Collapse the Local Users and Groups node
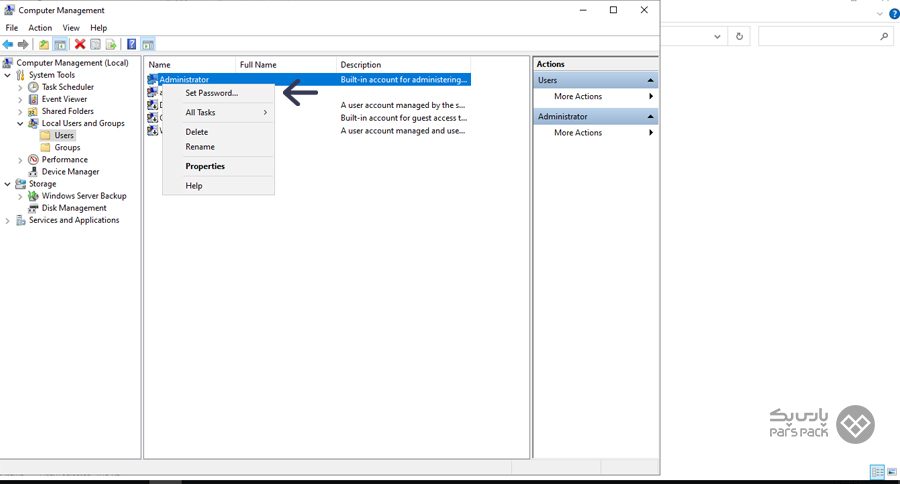Screen dimensions: 900x484 (x=20, y=123)
